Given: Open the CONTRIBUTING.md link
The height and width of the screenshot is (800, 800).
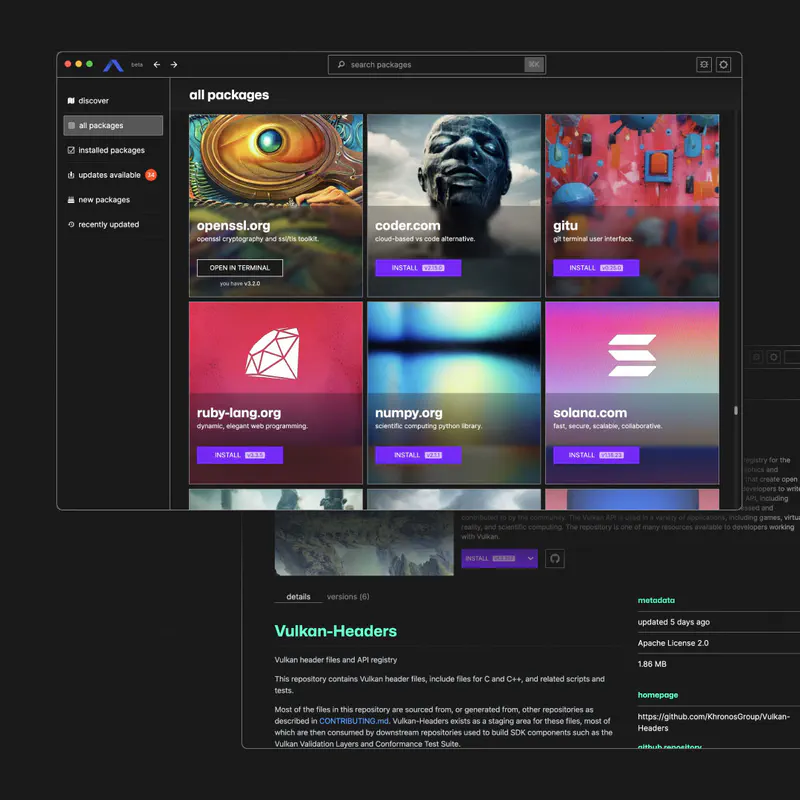Looking at the screenshot, I should pyautogui.click(x=354, y=721).
